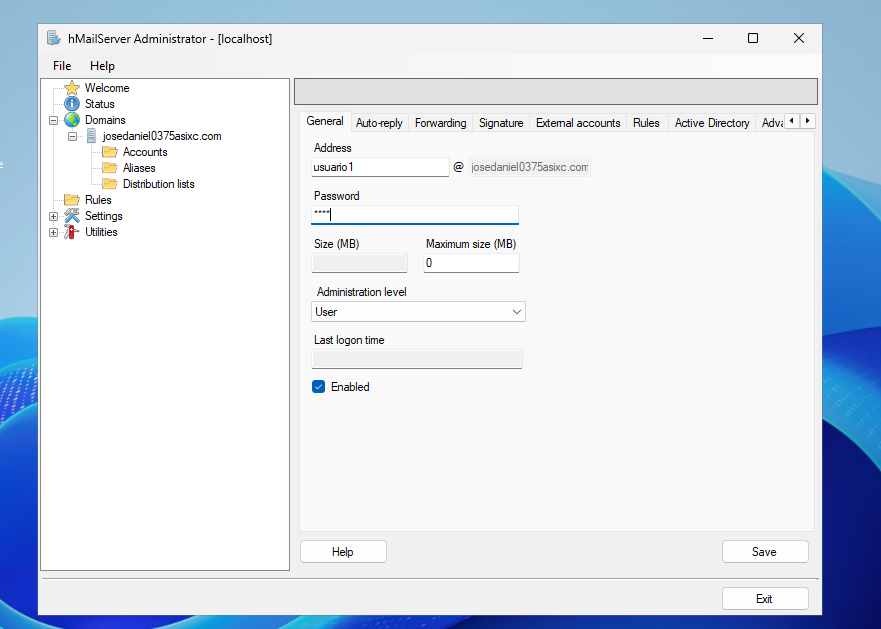The height and width of the screenshot is (629, 881).
Task: Switch to the External accounts tab
Action: click(x=578, y=123)
